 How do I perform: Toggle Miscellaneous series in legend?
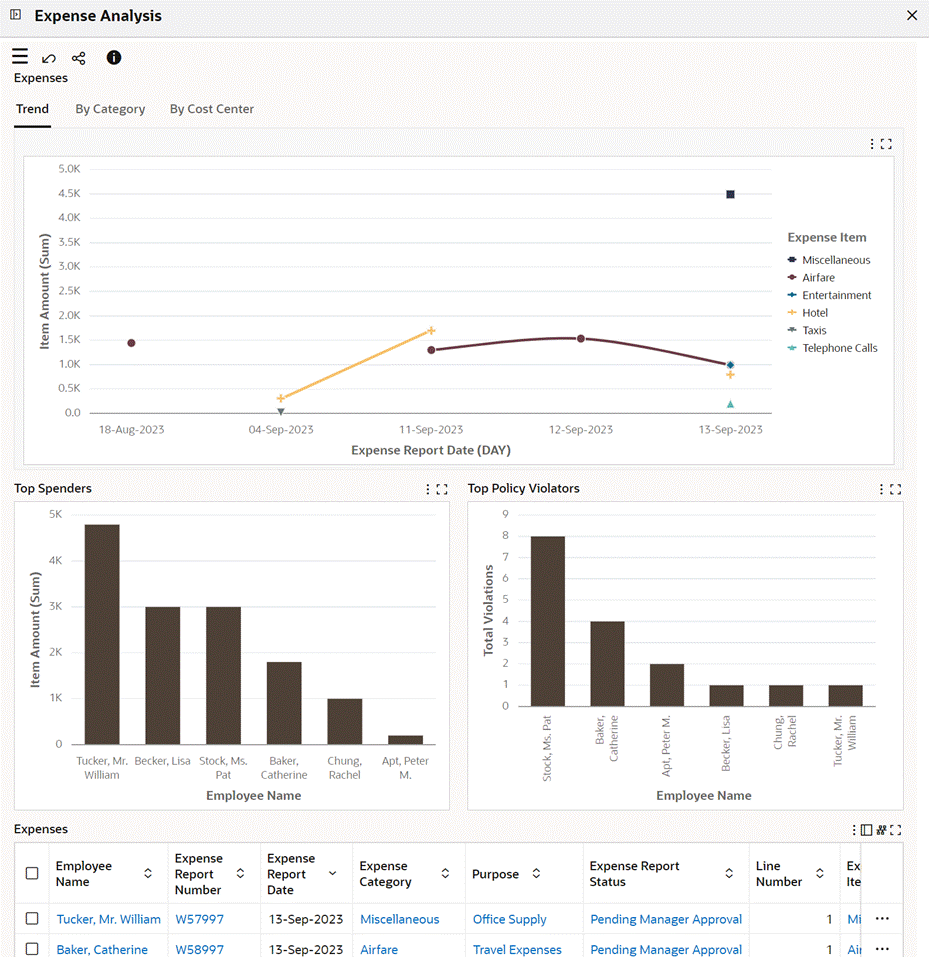point(829,260)
